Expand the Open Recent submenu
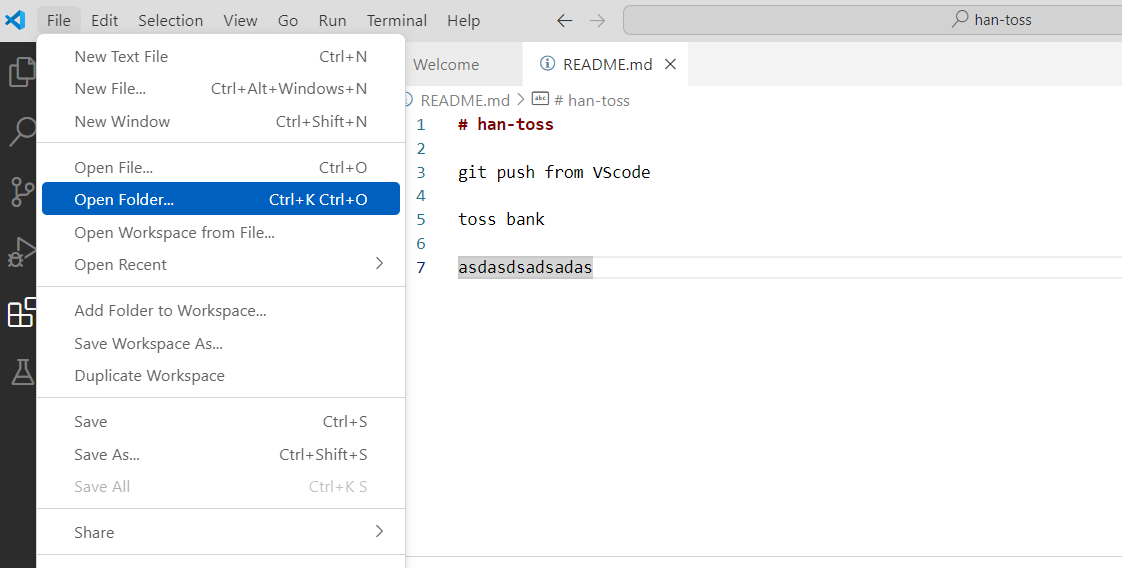The width and height of the screenshot is (1122, 568). pos(221,265)
